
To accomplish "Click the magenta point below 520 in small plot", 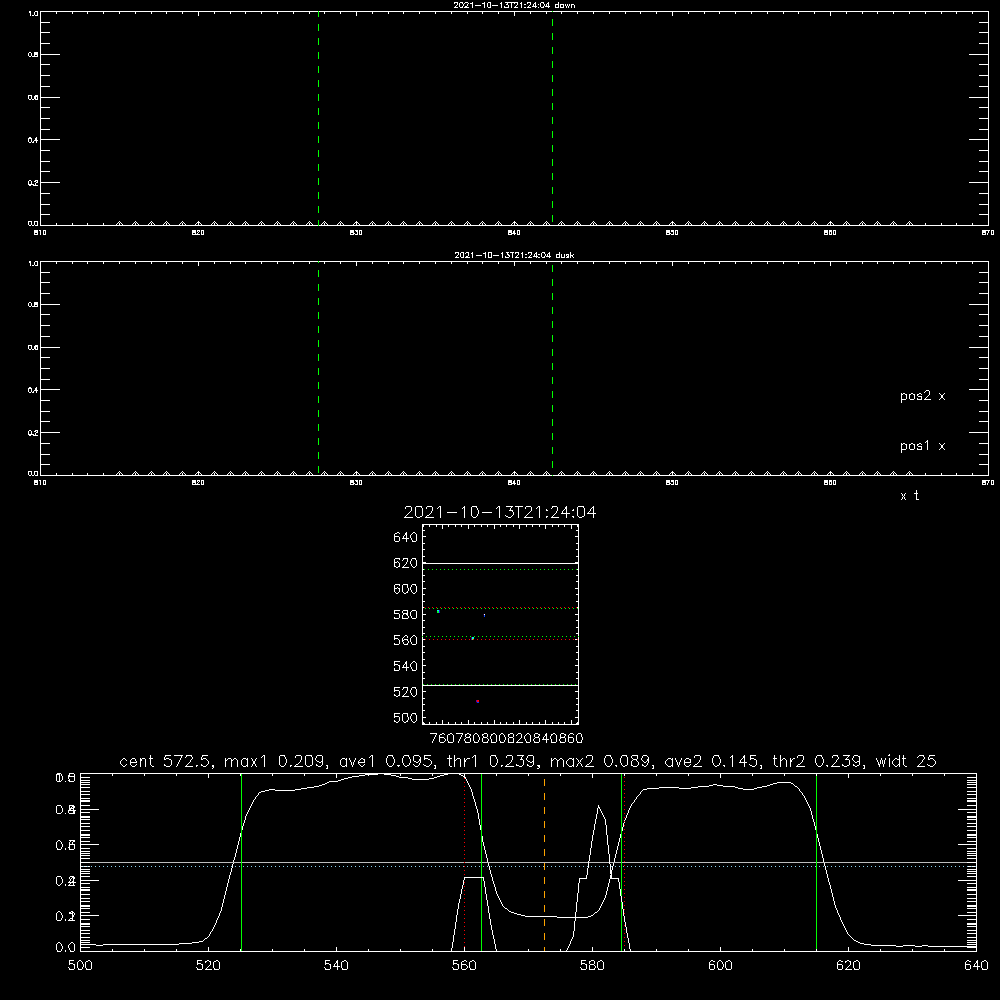I will pyautogui.click(x=478, y=702).
